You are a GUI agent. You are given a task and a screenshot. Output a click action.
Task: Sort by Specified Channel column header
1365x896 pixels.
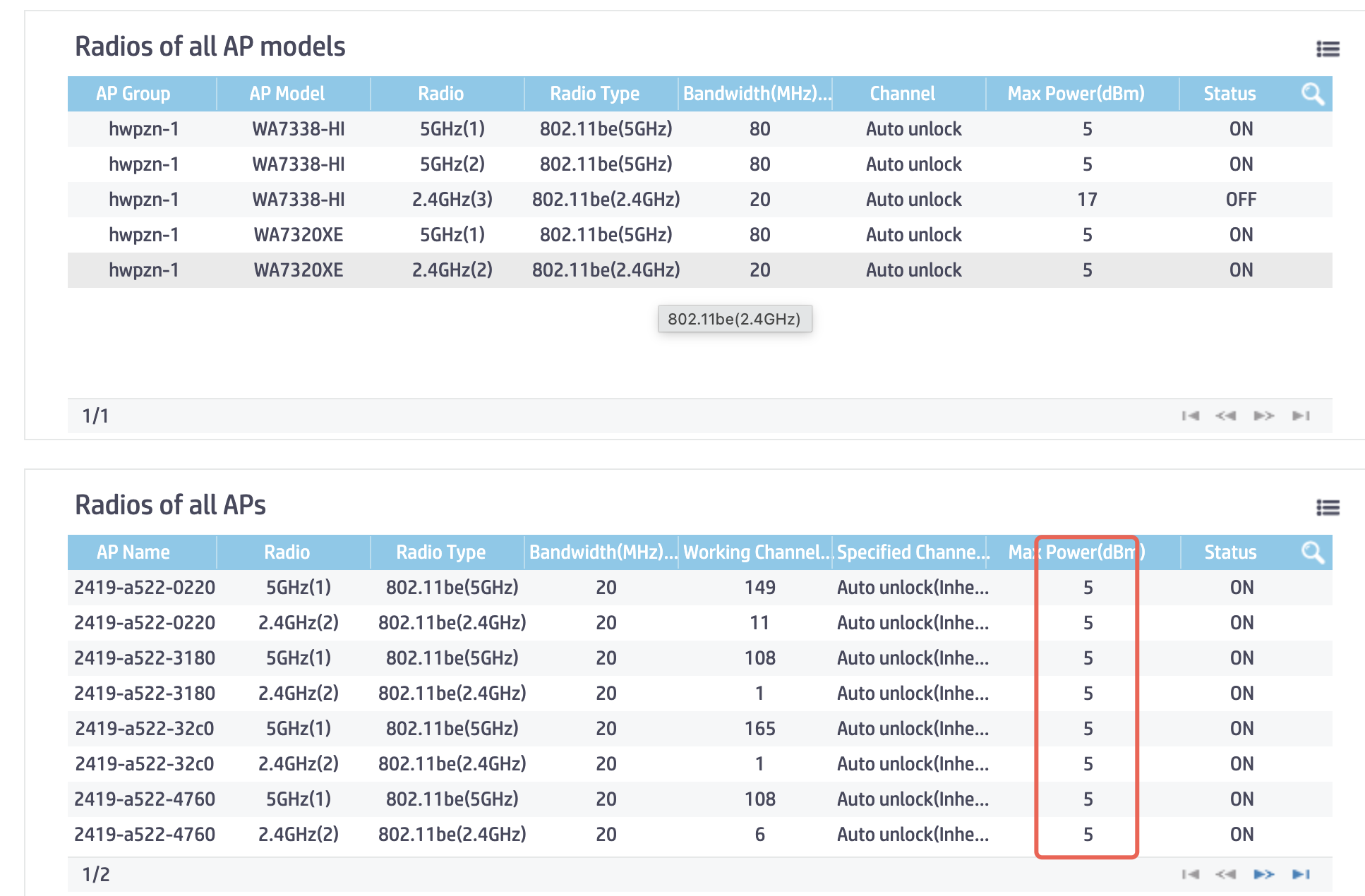pos(913,552)
